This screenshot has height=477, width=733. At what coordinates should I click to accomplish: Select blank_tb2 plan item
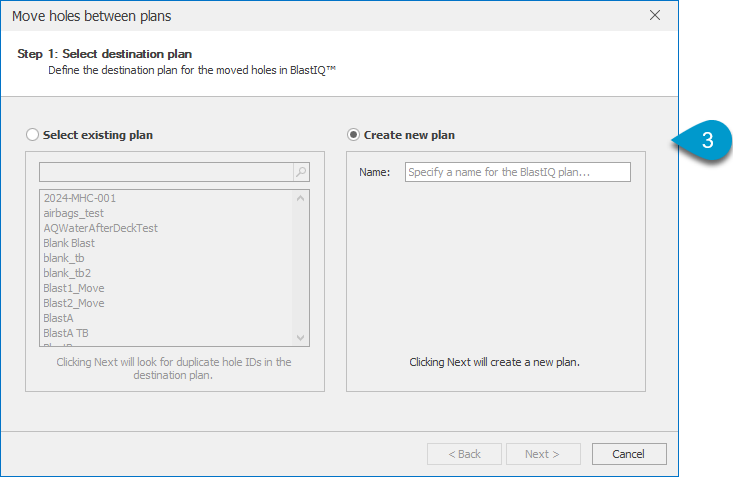tap(67, 273)
